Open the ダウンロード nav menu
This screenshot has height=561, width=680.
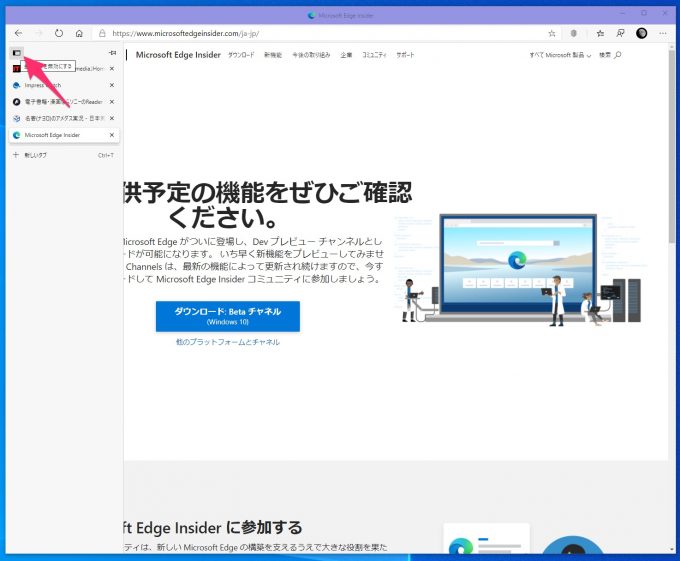pyautogui.click(x=241, y=55)
